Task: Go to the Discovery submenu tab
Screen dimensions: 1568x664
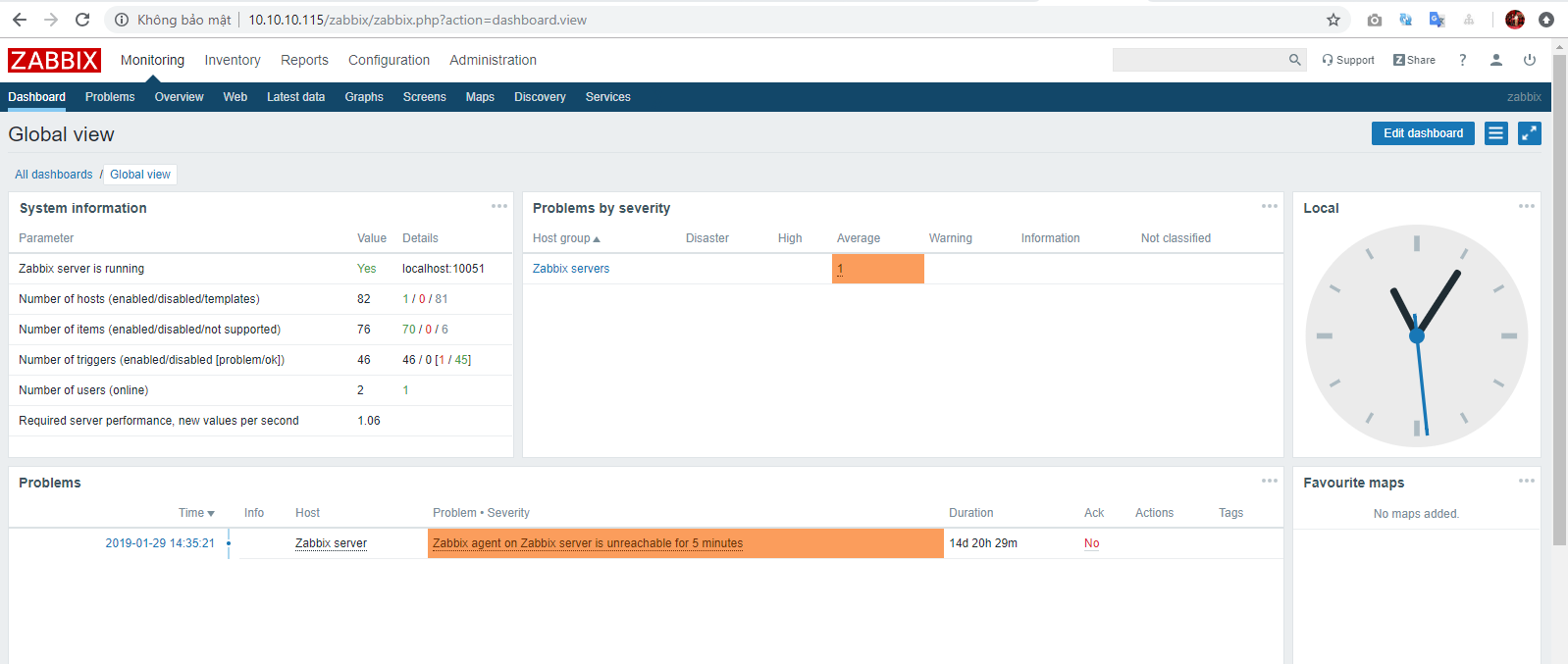Action: tap(540, 97)
